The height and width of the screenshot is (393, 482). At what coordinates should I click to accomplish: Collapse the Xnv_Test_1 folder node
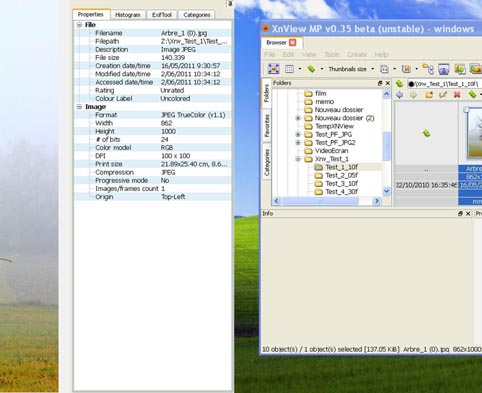[x=298, y=159]
